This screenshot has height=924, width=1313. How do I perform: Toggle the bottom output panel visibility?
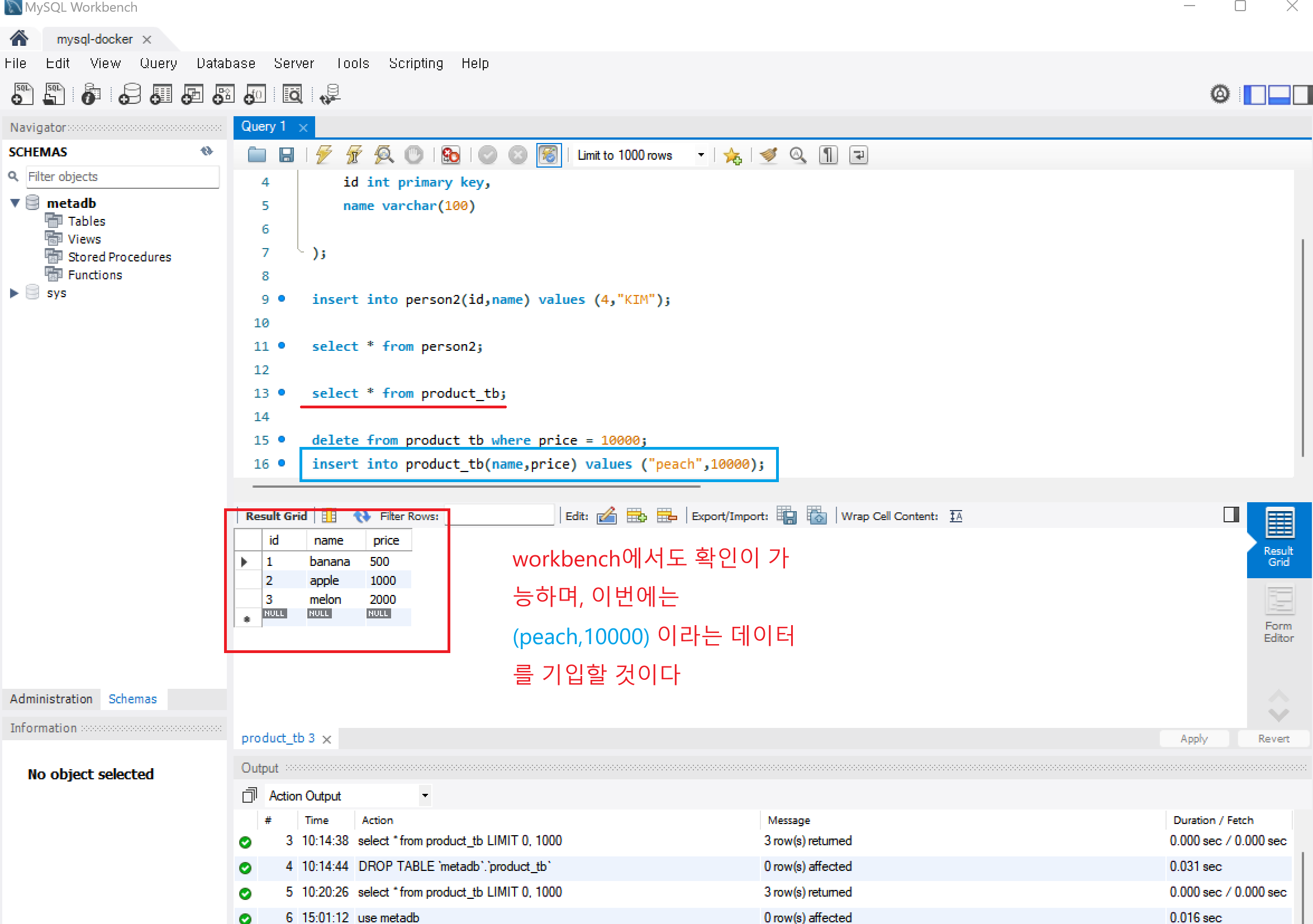[1279, 94]
